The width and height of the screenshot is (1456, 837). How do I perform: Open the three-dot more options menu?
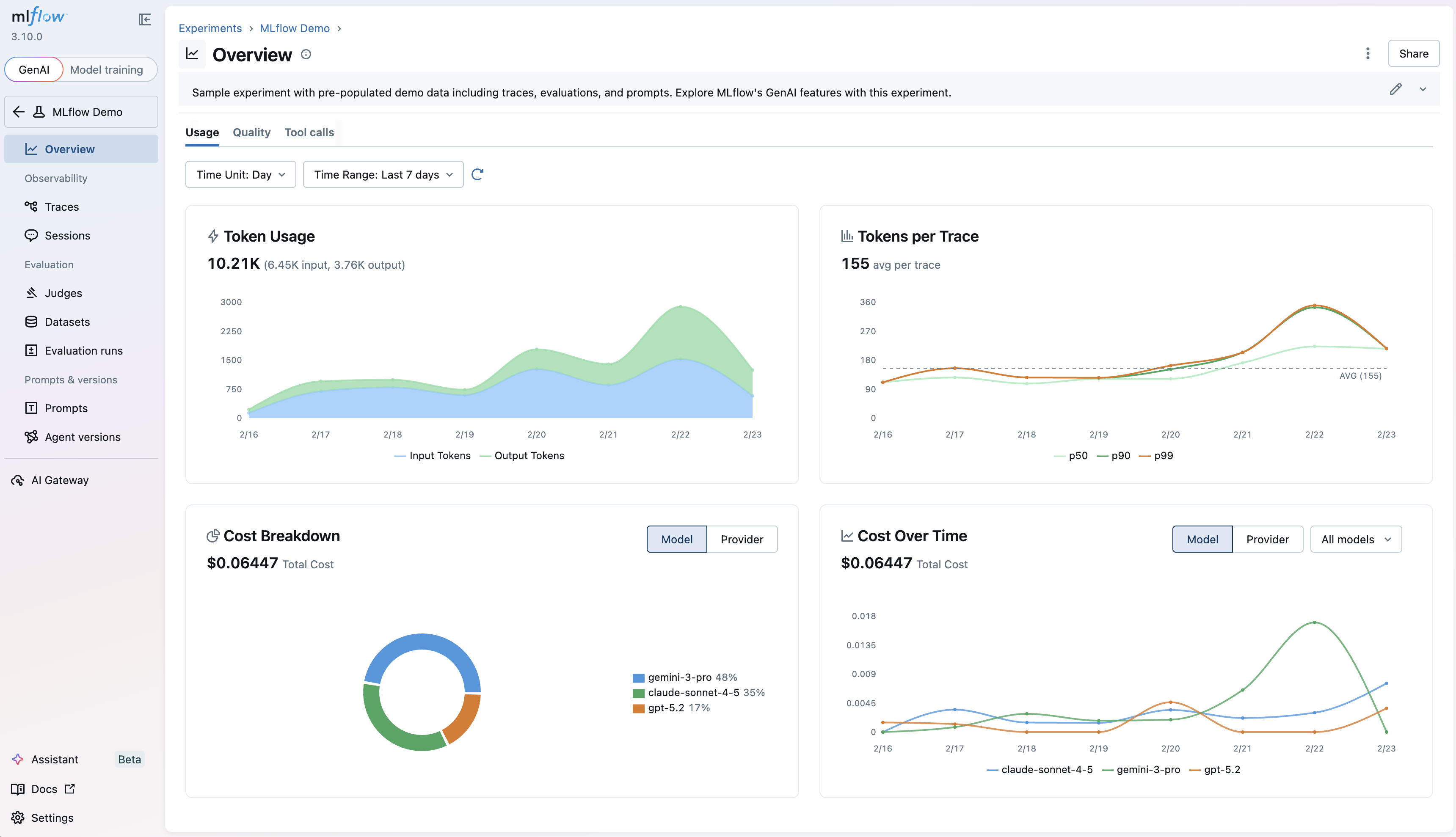[1368, 53]
